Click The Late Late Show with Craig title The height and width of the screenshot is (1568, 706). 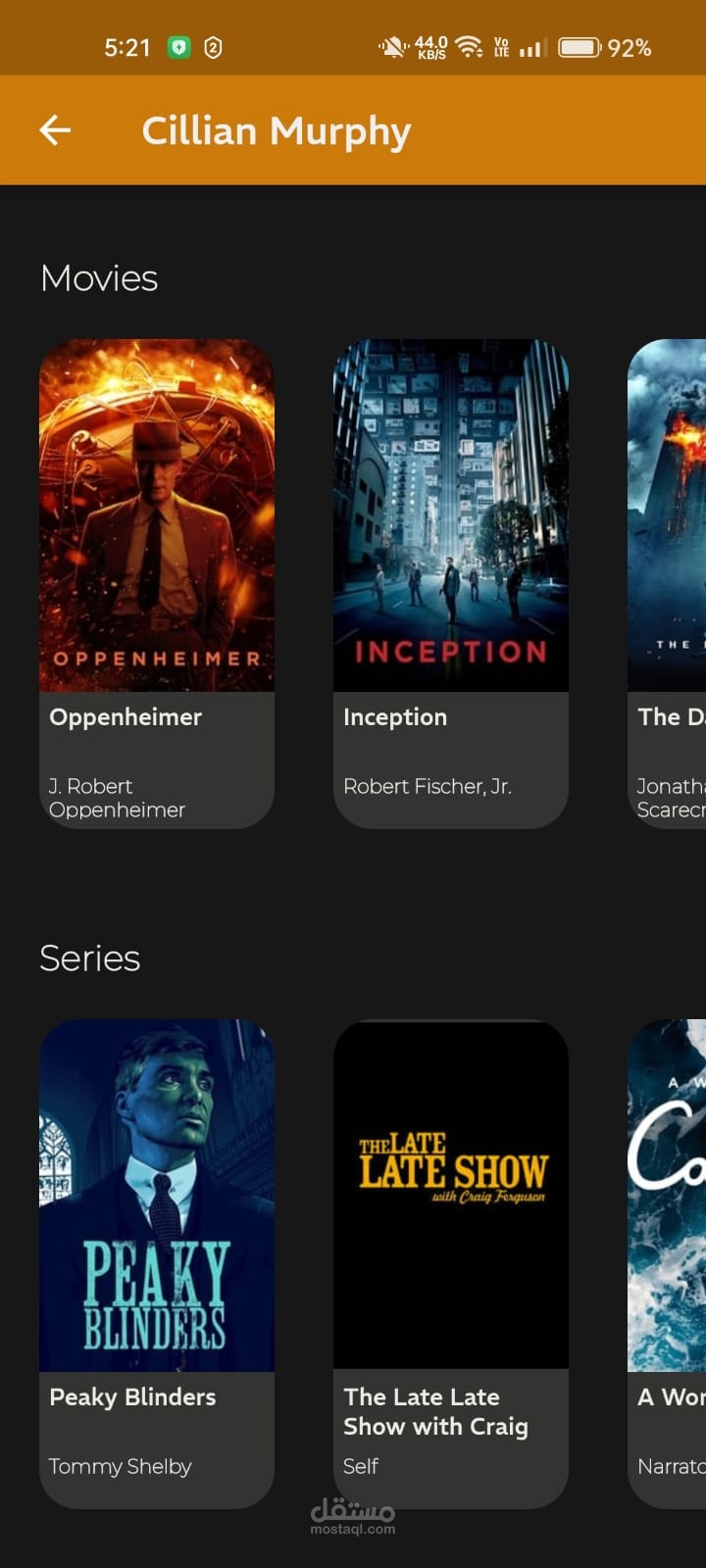[436, 1411]
